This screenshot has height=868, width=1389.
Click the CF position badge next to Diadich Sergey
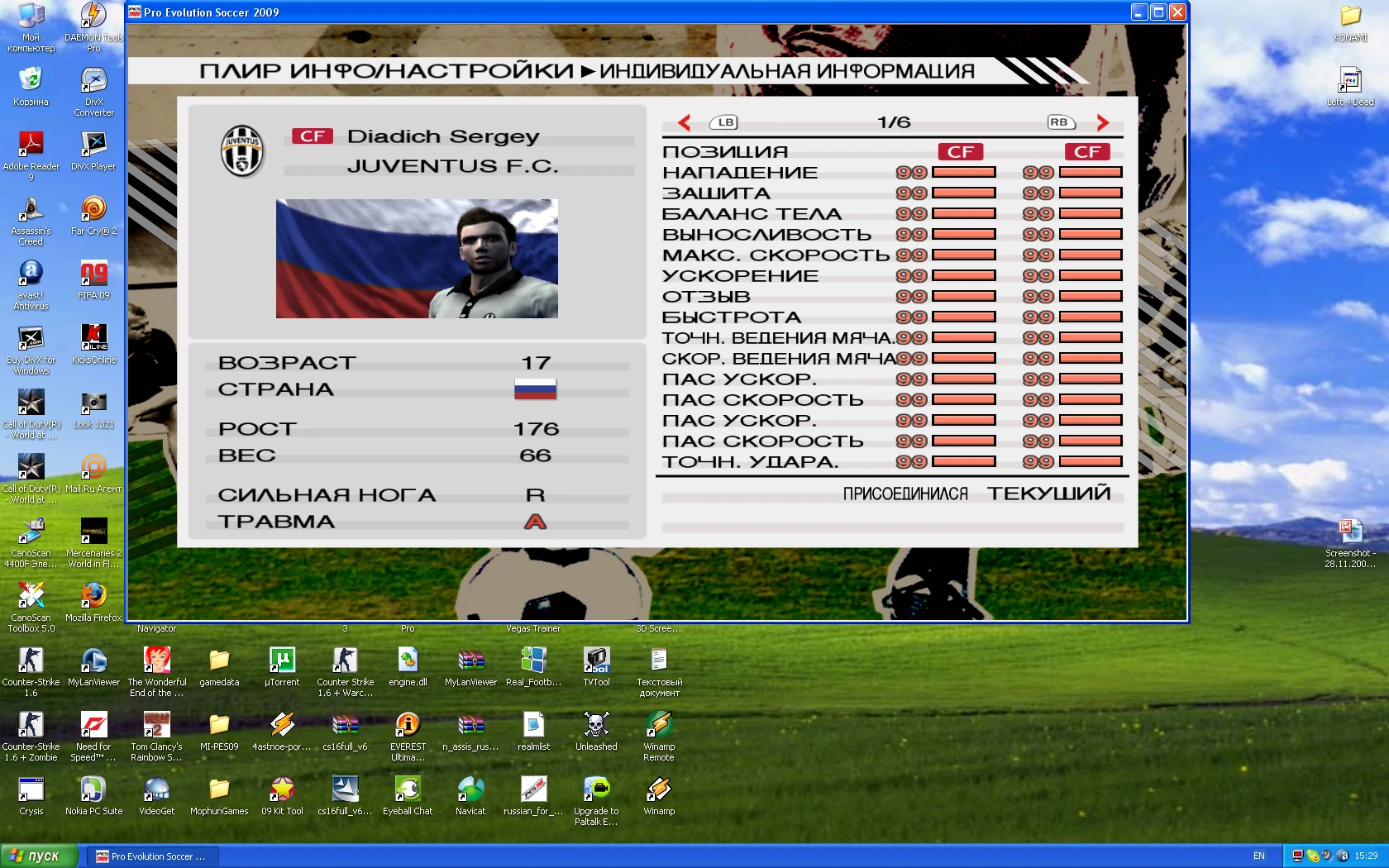click(312, 136)
